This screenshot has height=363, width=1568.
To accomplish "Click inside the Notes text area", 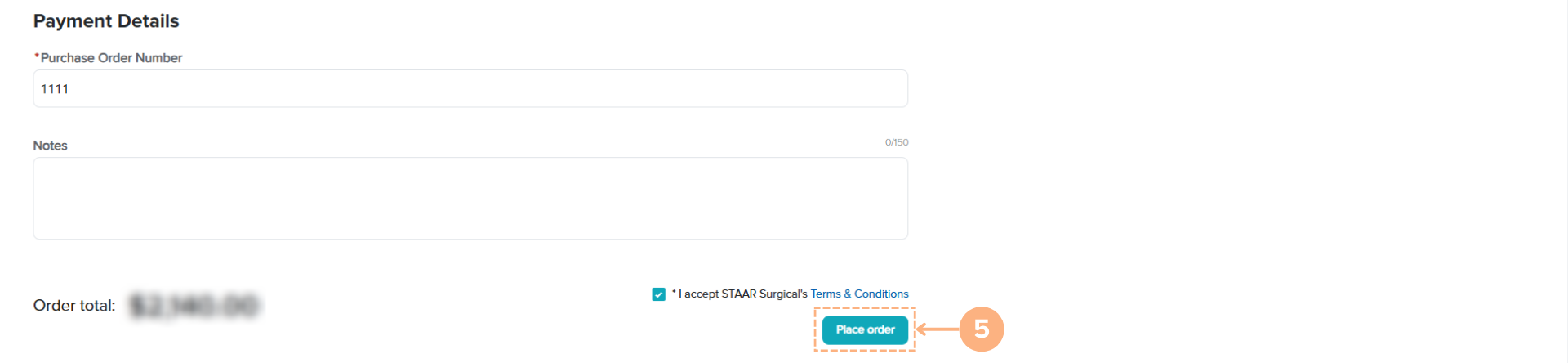I will click(x=470, y=199).
